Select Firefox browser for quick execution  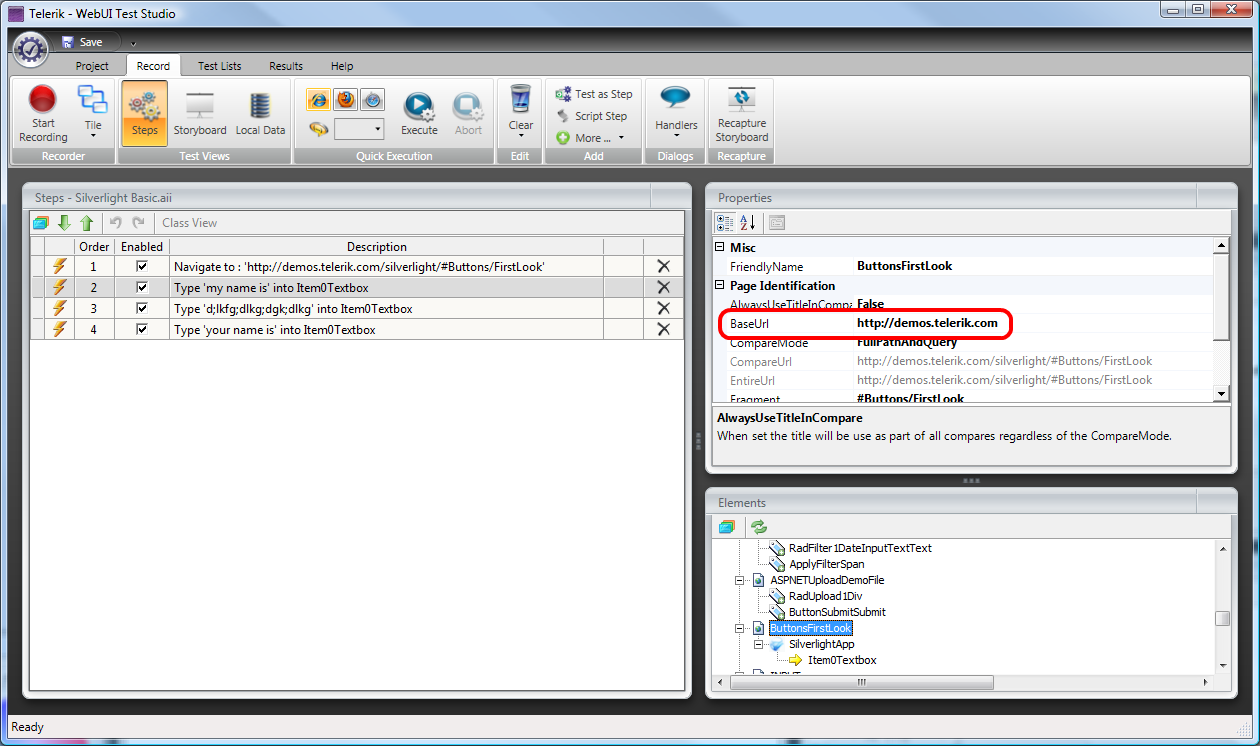point(345,99)
